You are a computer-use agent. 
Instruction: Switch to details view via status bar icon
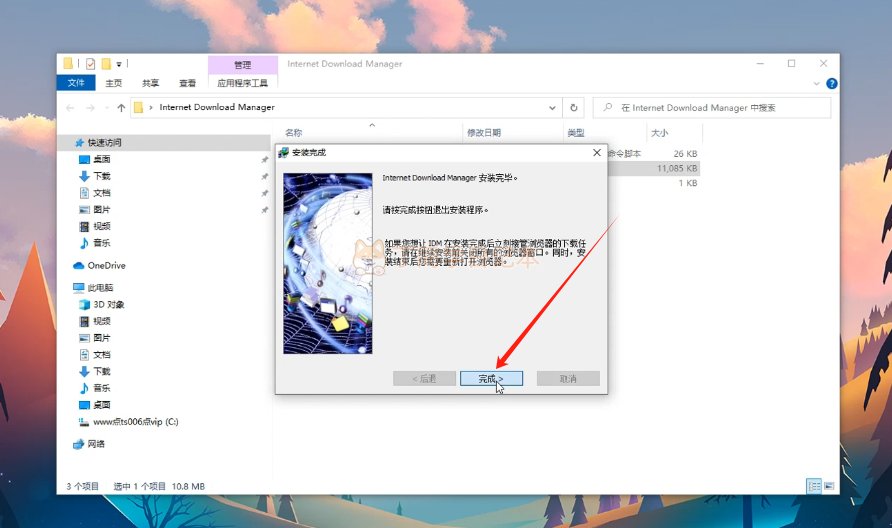[x=814, y=486]
